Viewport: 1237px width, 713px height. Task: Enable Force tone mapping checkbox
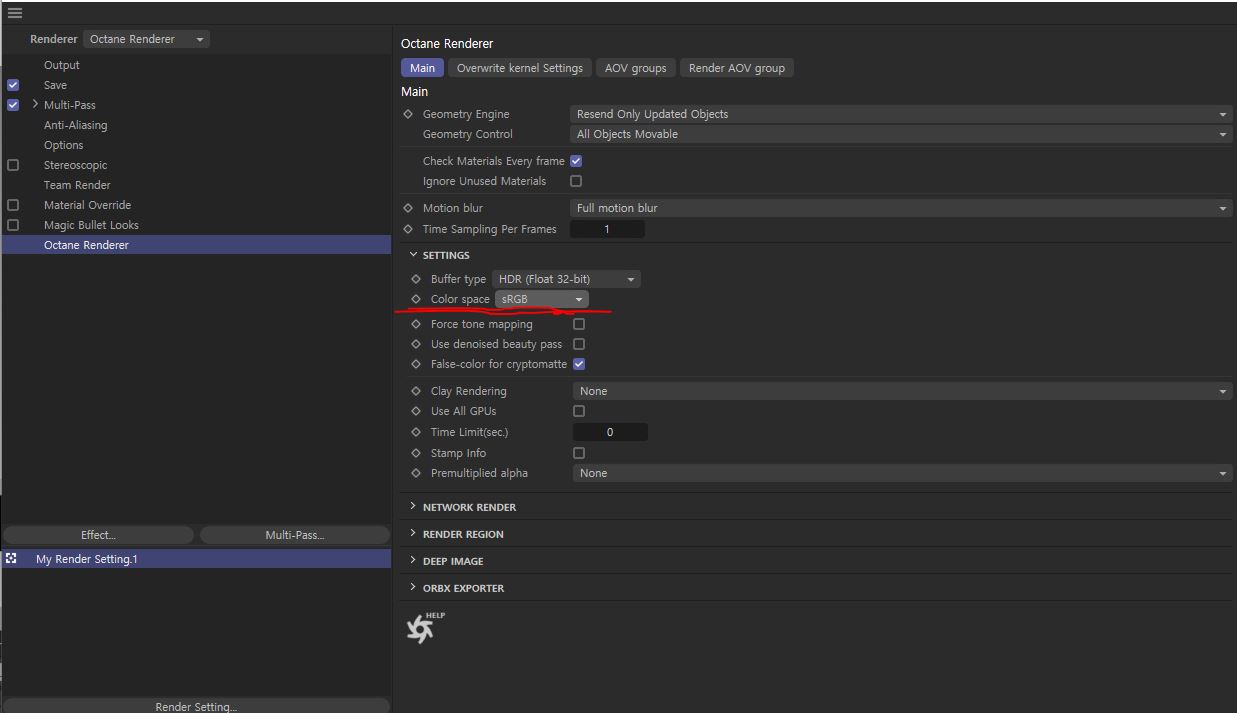(579, 324)
